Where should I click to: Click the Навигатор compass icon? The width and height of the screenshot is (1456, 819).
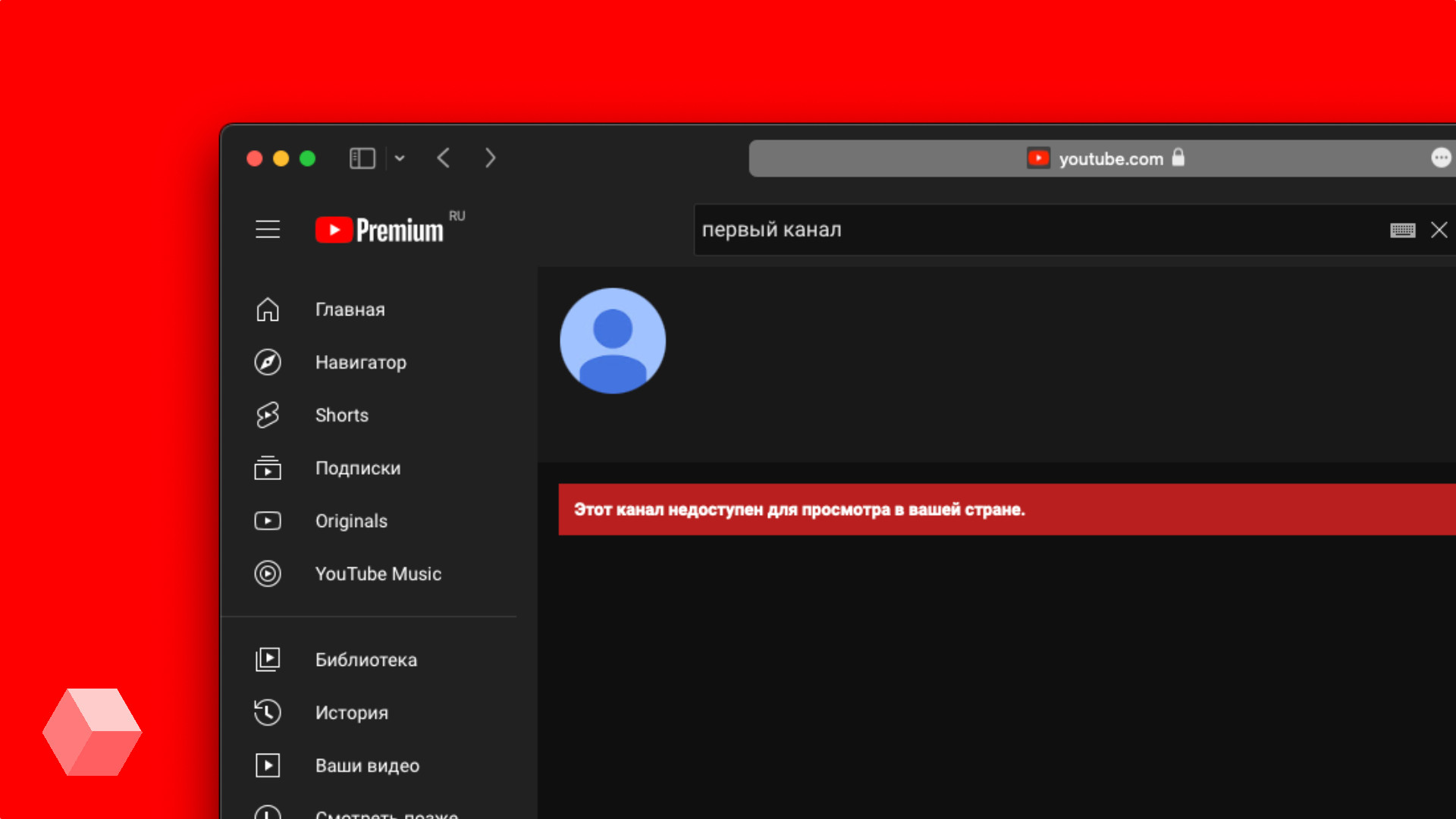[268, 362]
